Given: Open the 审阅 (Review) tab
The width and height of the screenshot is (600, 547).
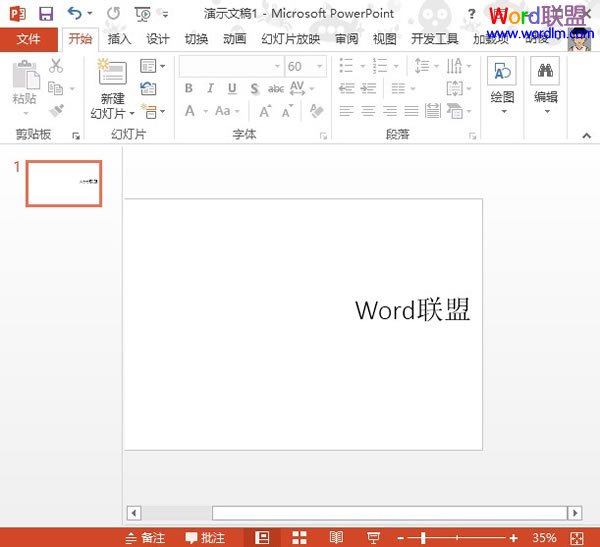Looking at the screenshot, I should [x=346, y=39].
